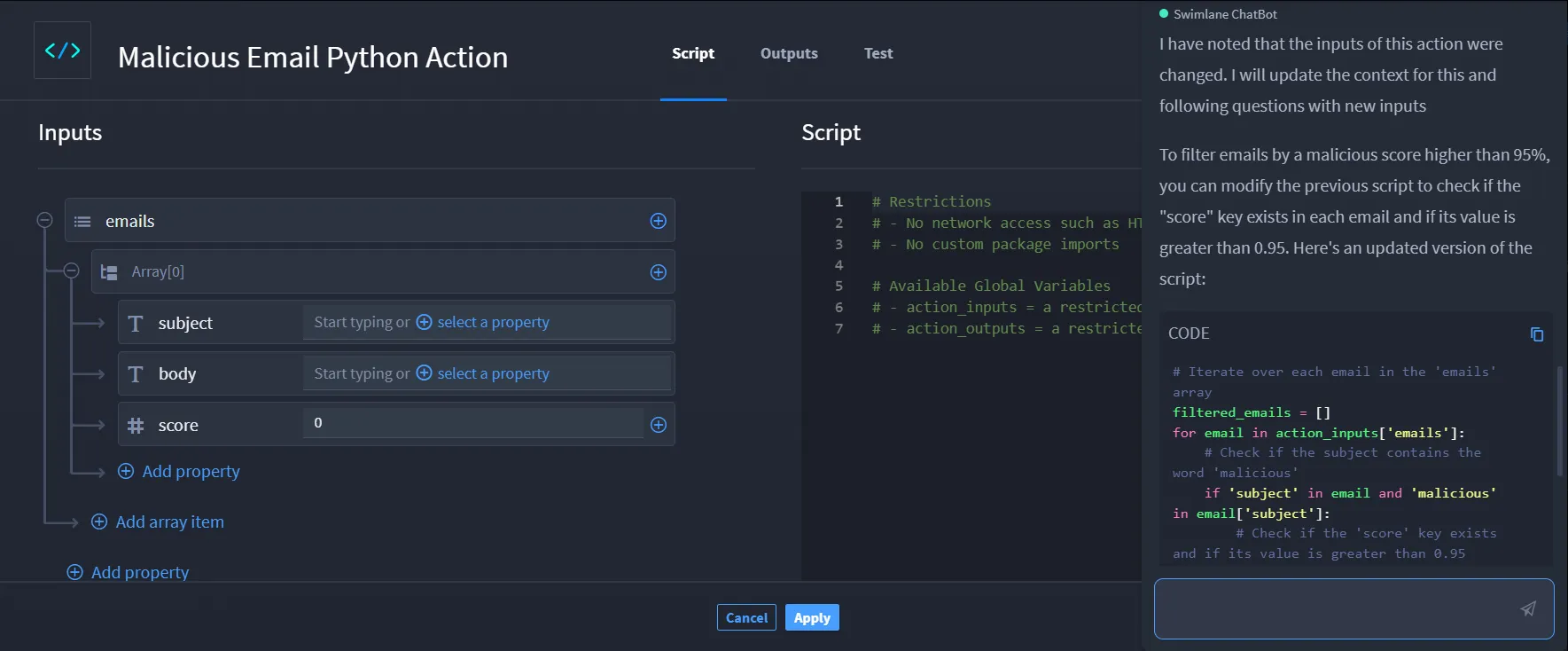Image resolution: width=1568 pixels, height=651 pixels.
Task: Send the chatbot message
Action: pos(1528,608)
